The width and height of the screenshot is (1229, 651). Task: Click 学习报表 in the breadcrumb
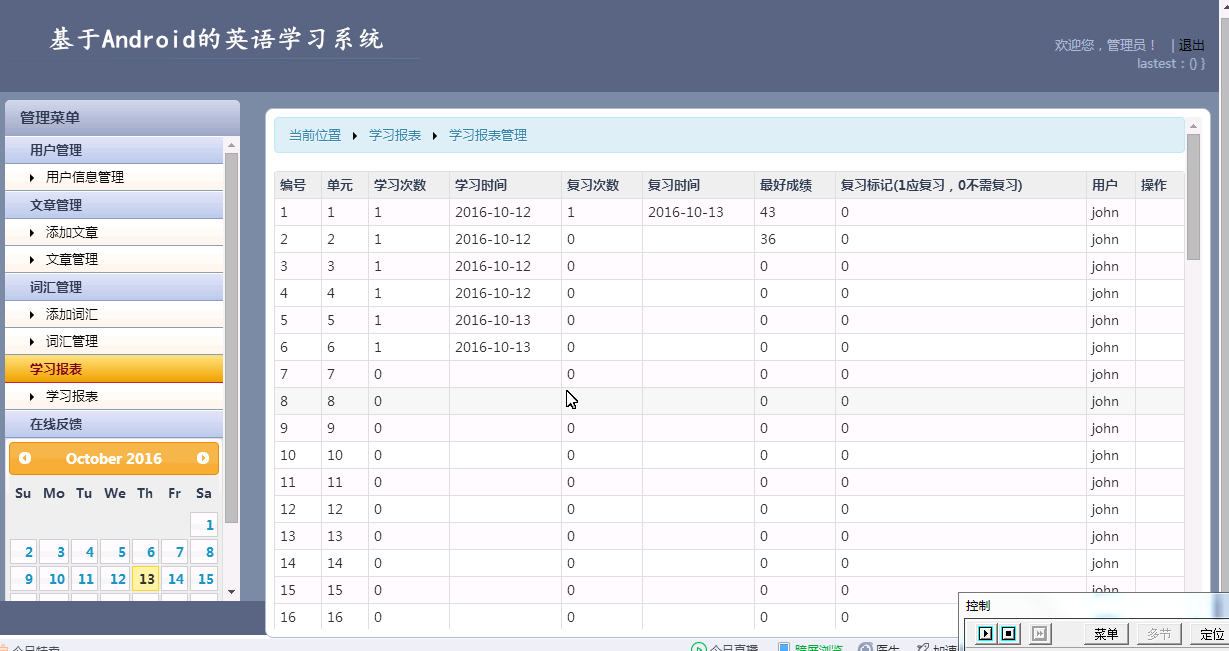pos(395,135)
